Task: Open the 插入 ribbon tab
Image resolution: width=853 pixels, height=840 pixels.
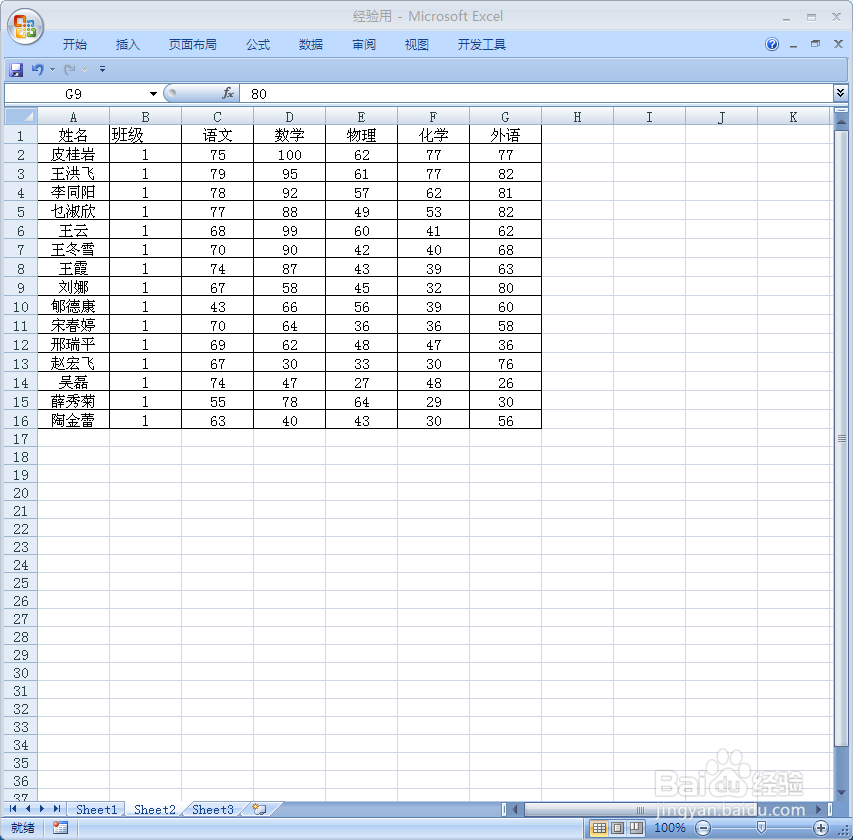Action: [x=128, y=45]
